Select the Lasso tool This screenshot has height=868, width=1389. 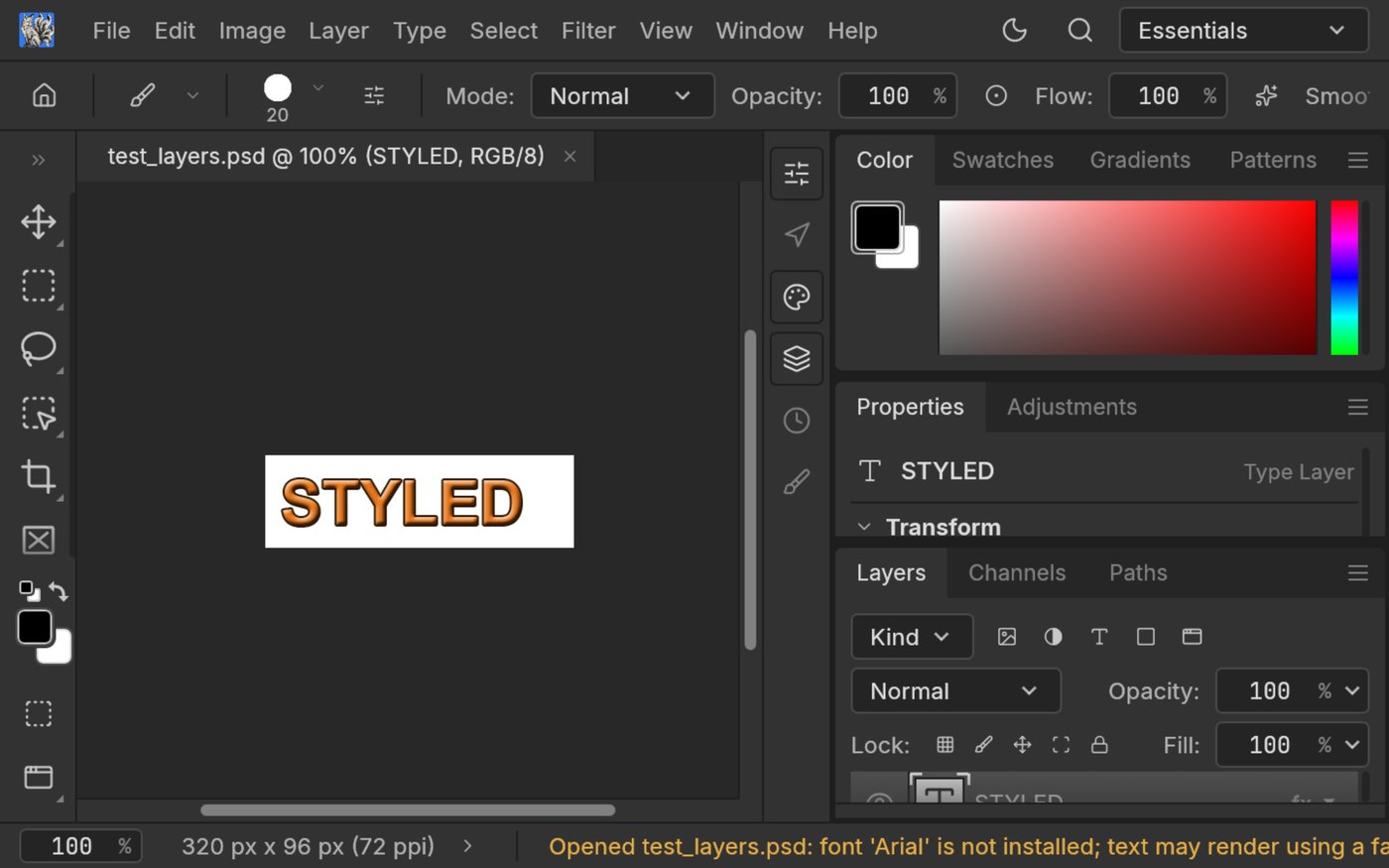click(x=39, y=349)
